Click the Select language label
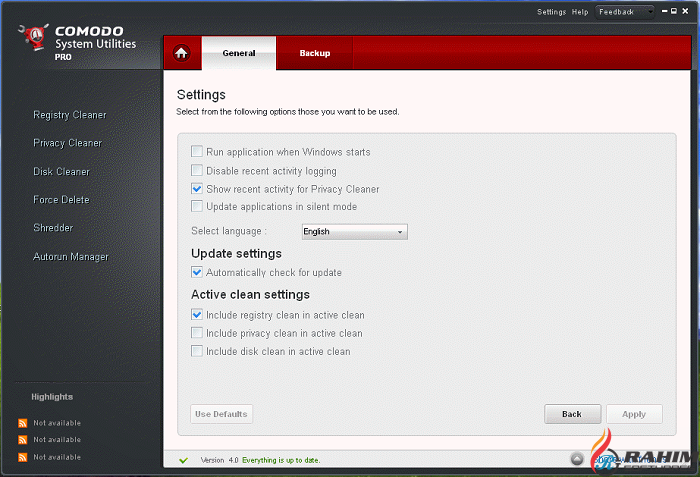The height and width of the screenshot is (477, 700). coord(229,231)
